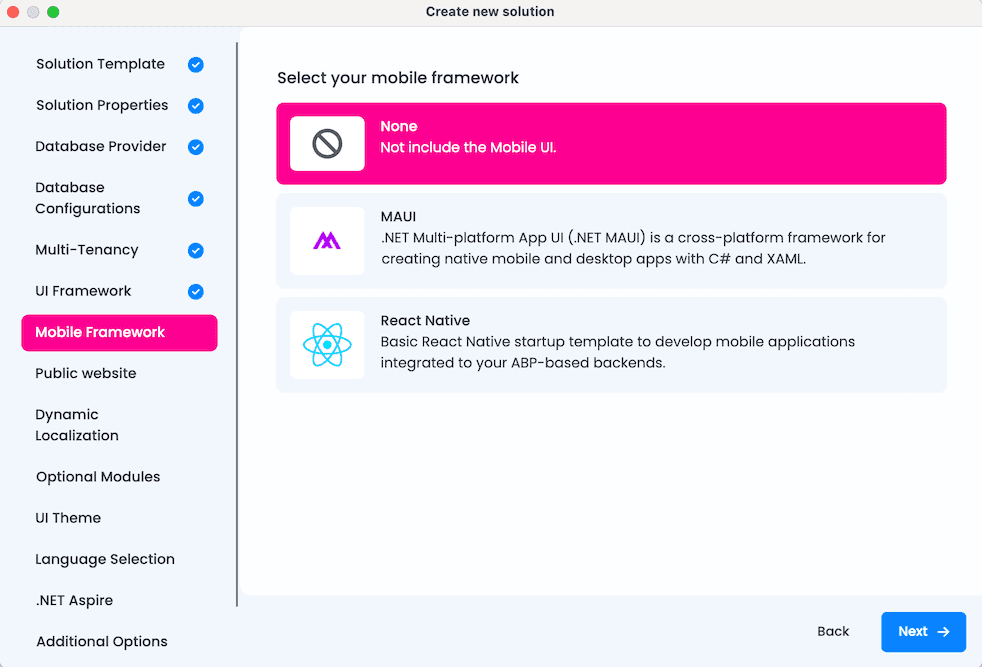Pick React Native as mobile framework
Screen dimensions: 982x667
click(611, 345)
